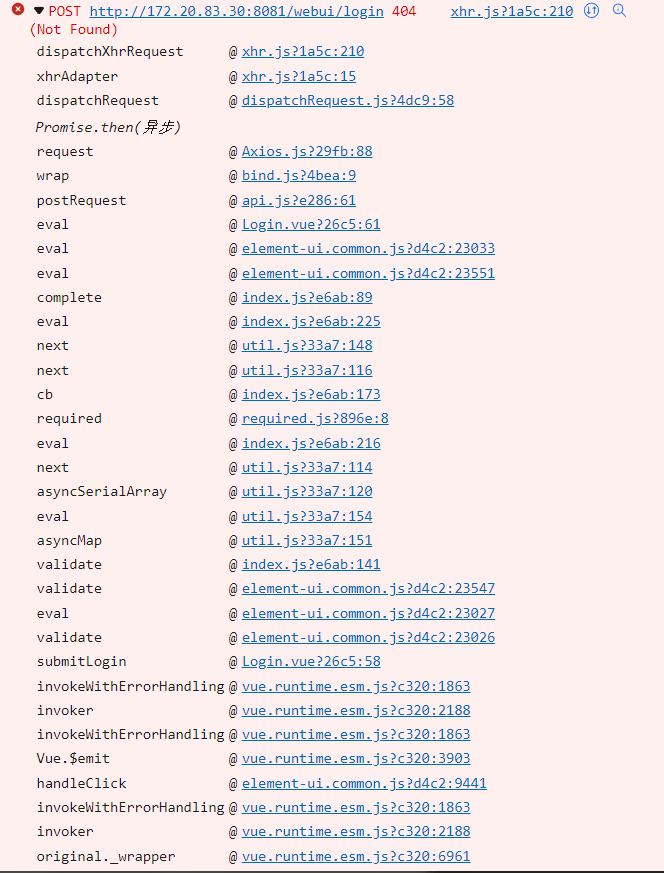Viewport: 664px width, 873px height.
Task: Open api.js?e286:61 postRequest source
Action: click(293, 200)
